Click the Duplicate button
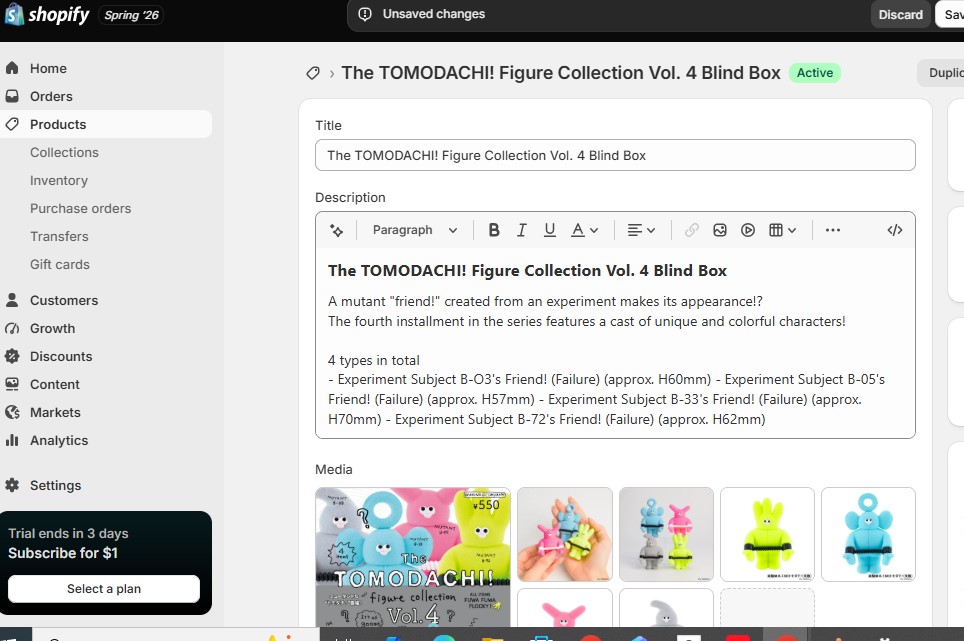Screen dimensions: 964x641 pyautogui.click(x=942, y=73)
